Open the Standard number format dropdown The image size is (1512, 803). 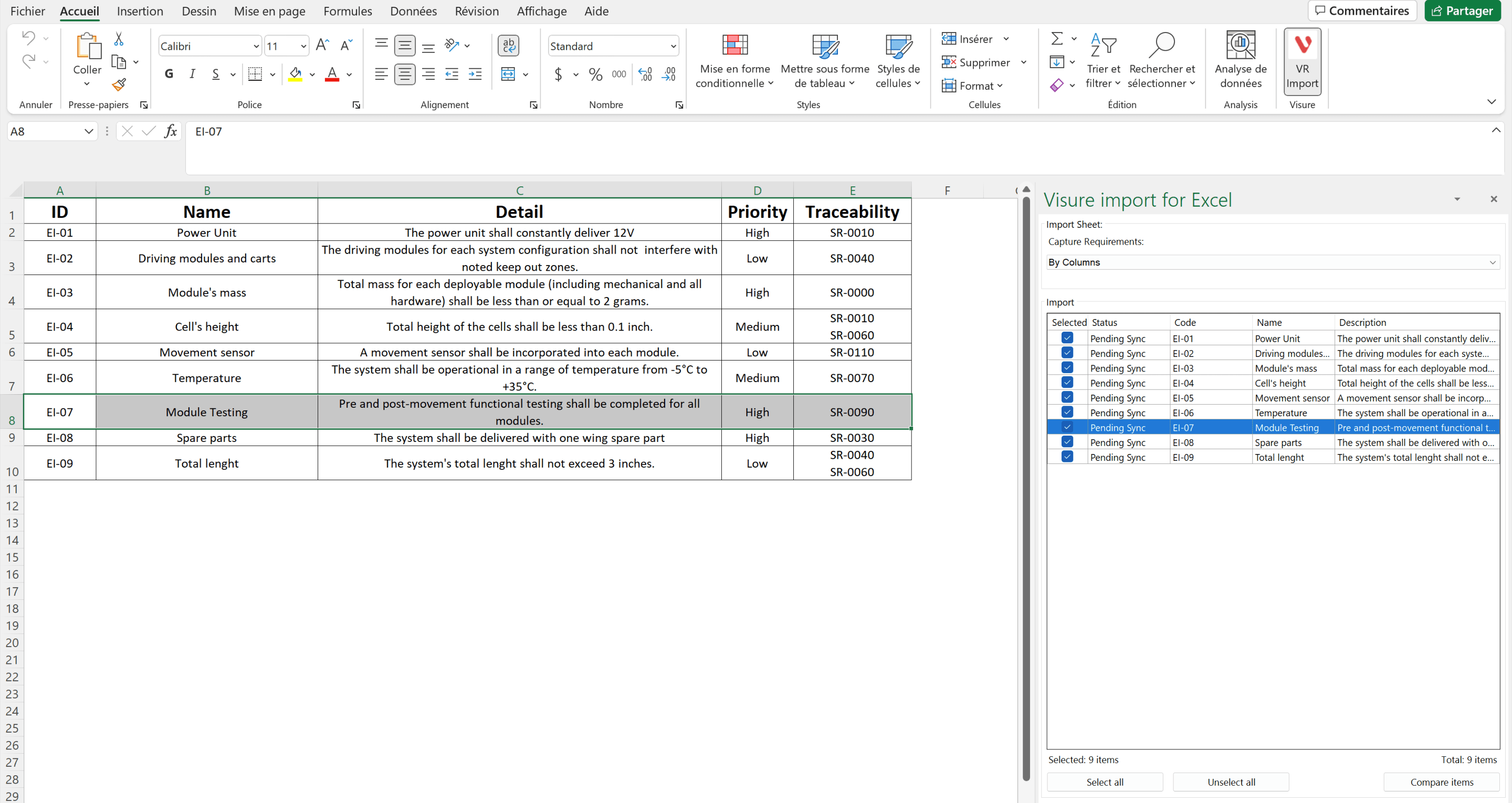(673, 46)
